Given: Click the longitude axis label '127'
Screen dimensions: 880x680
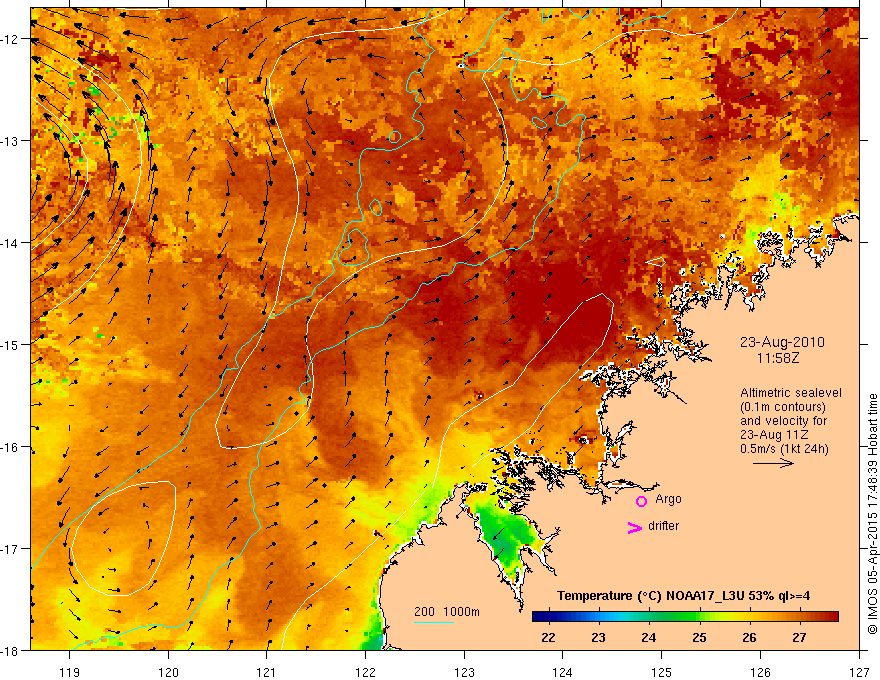Looking at the screenshot, I should (x=859, y=672).
